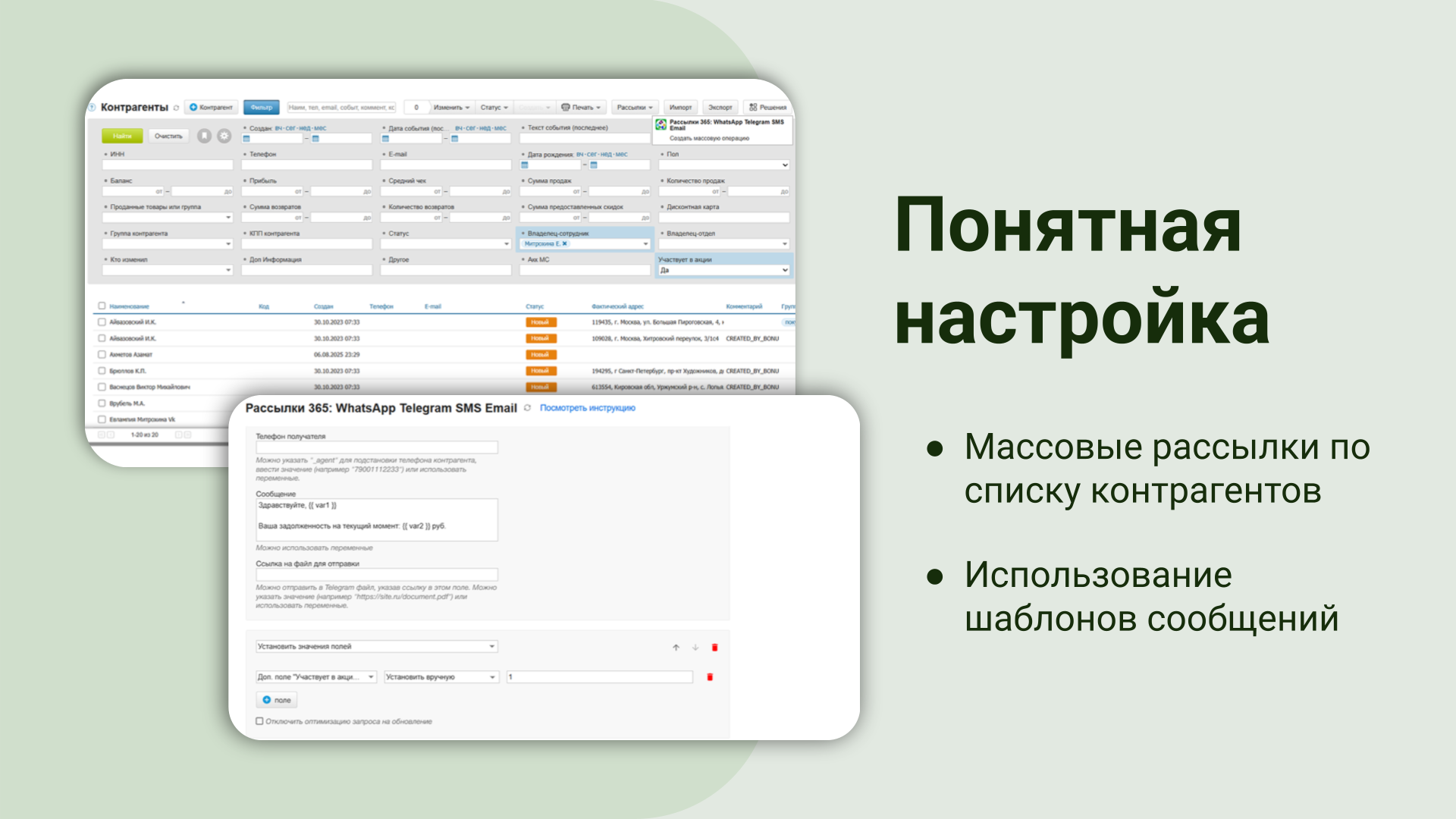Click into the Сообщение text area
The height and width of the screenshot is (819, 1456).
[377, 519]
